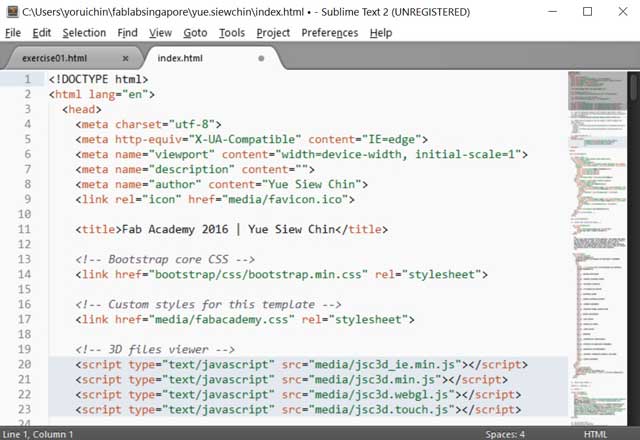Viewport: 640px width, 440px height.
Task: Click the jsc3d.touch.js script line
Action: 298,409
